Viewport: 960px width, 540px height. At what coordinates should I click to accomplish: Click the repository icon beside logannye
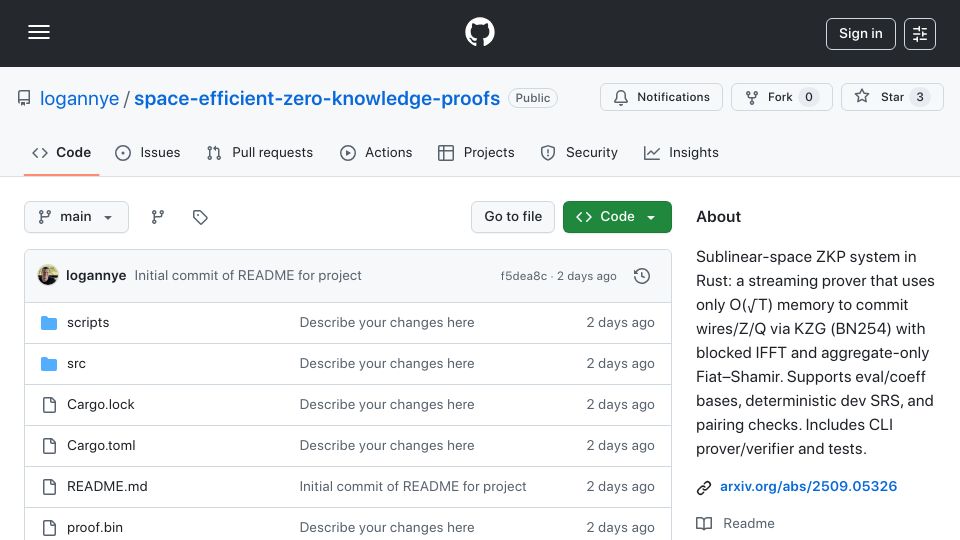[24, 98]
